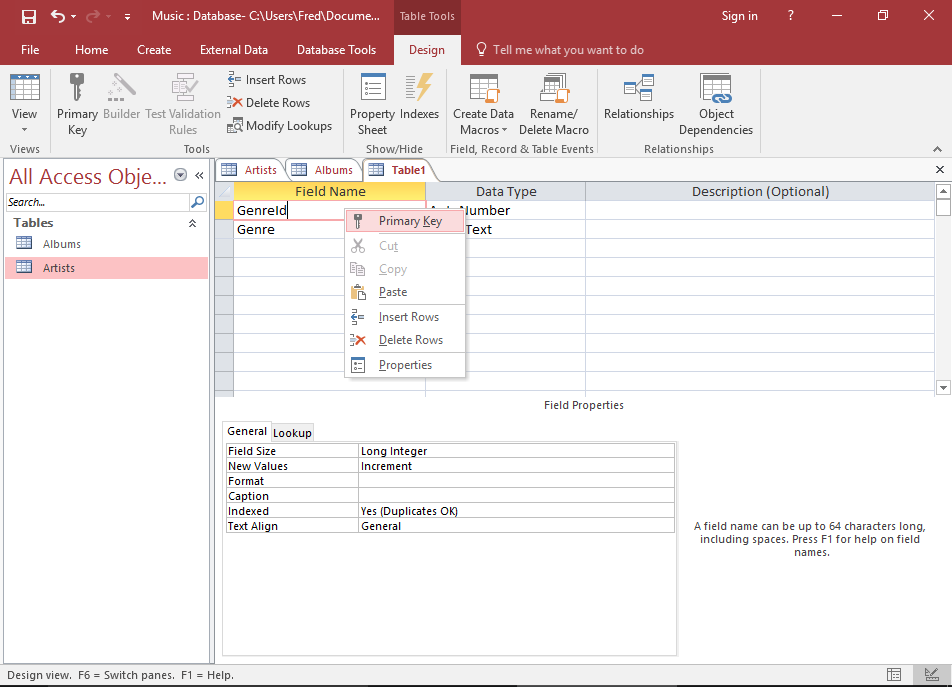Click the New Values Increment value

516,466
